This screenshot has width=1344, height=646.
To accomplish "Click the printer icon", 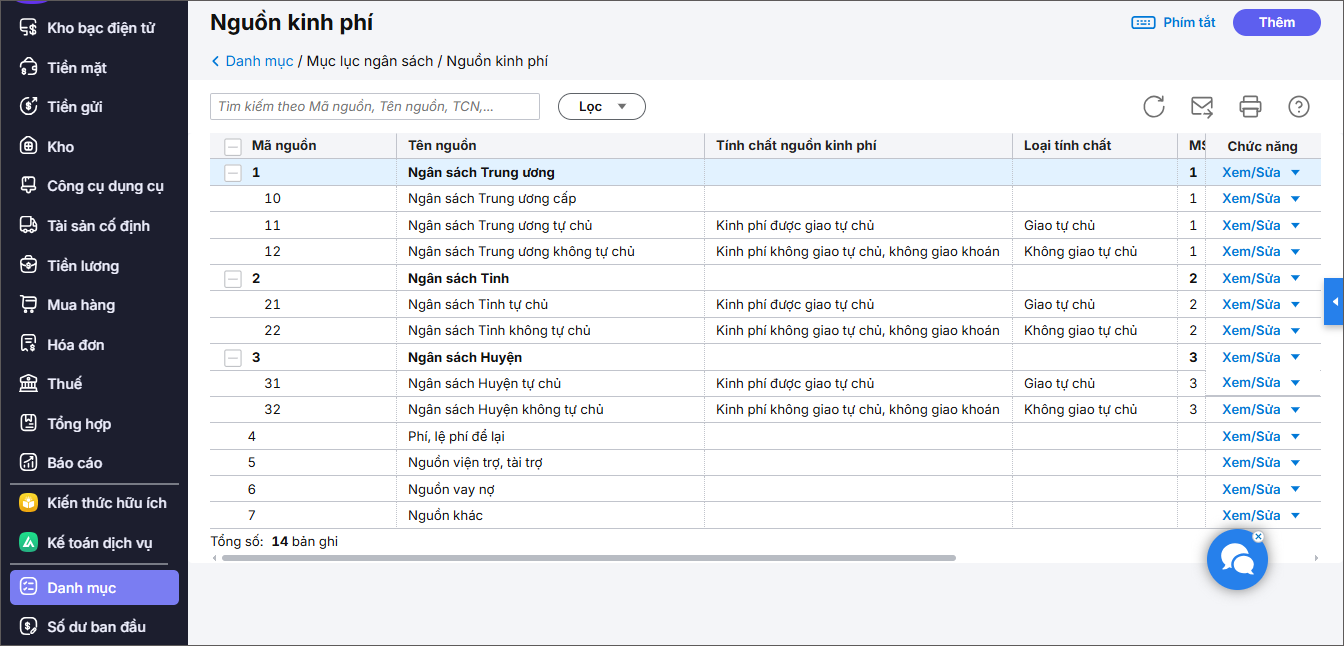I will (1250, 107).
